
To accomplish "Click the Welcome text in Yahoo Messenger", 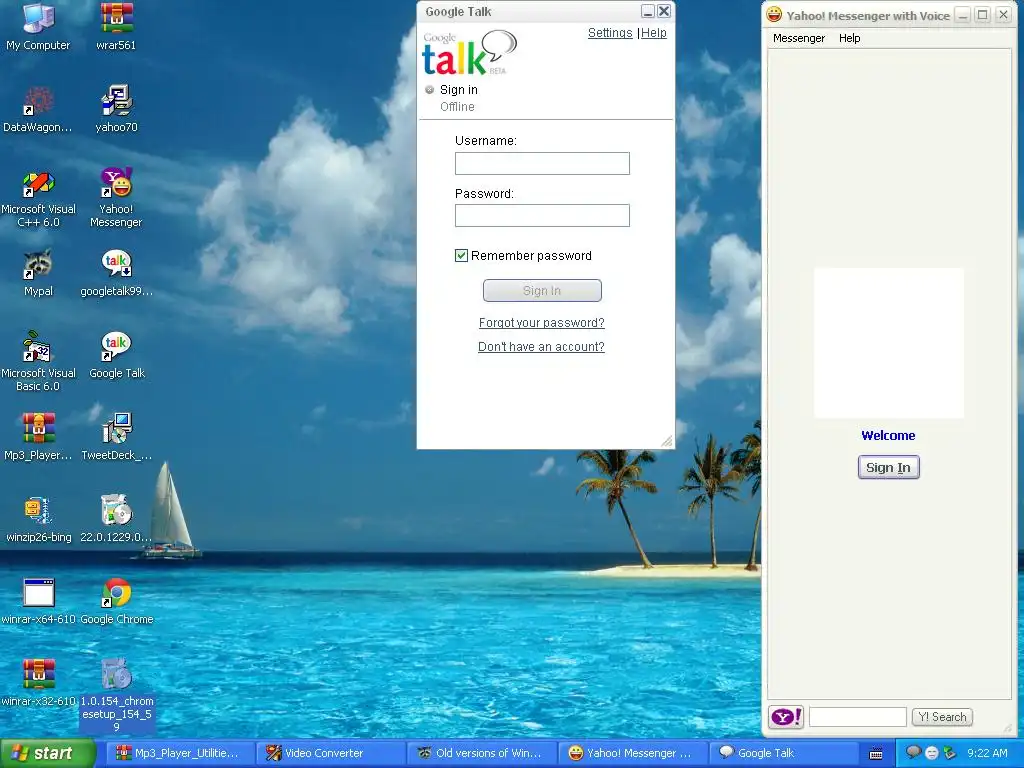I will coord(888,436).
